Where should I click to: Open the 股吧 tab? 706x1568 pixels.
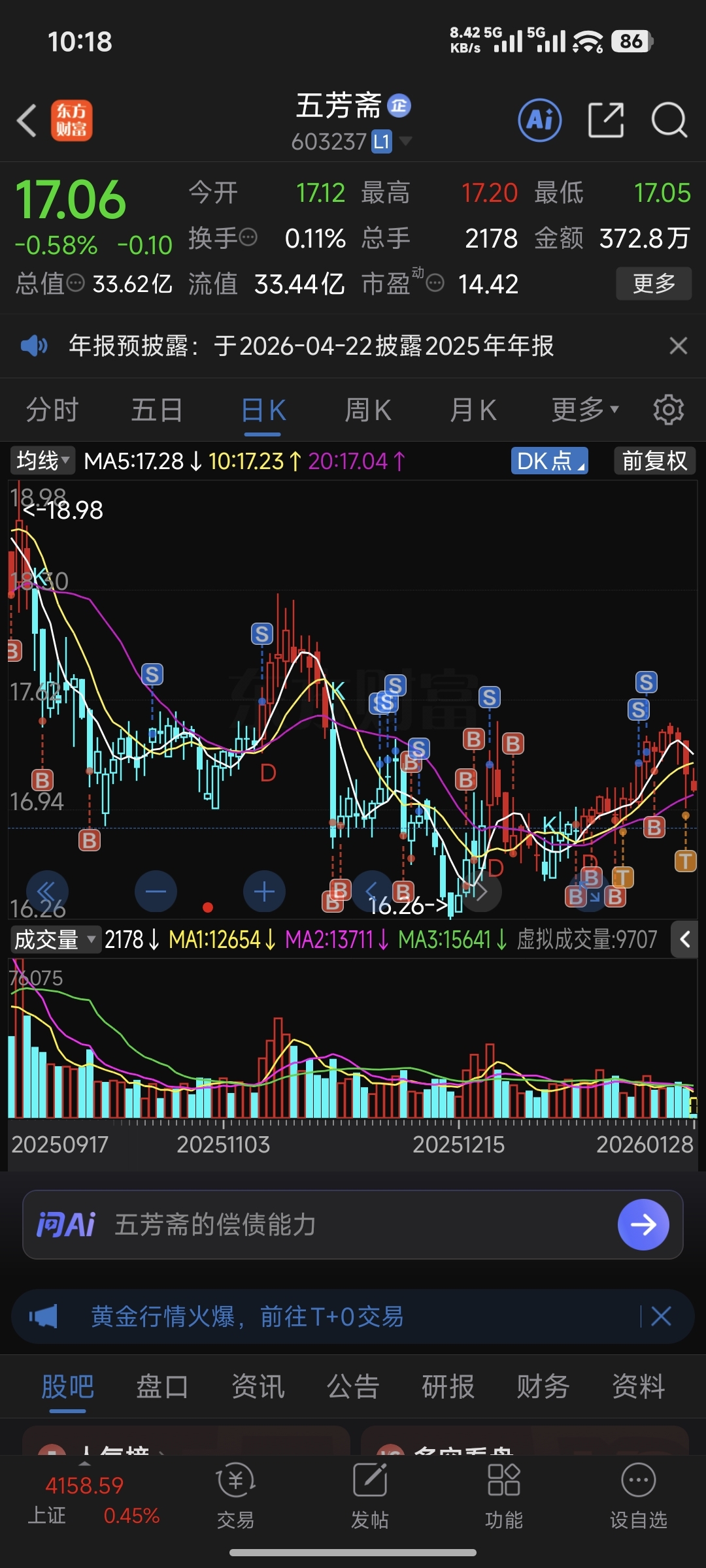coord(68,1386)
